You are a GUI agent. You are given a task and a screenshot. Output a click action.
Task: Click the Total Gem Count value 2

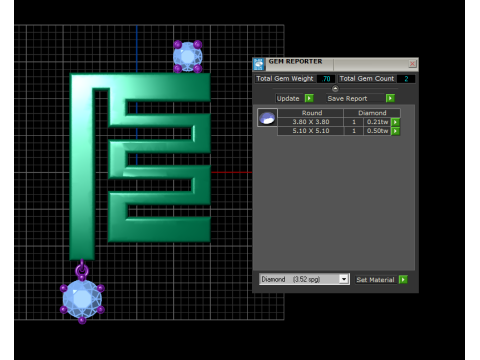[x=406, y=79]
